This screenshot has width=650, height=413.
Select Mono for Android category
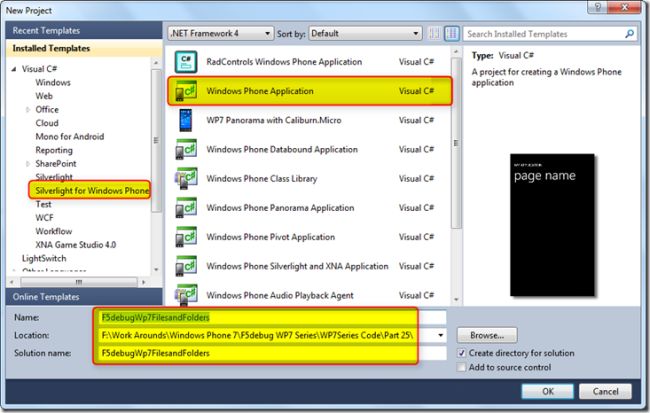tap(70, 136)
